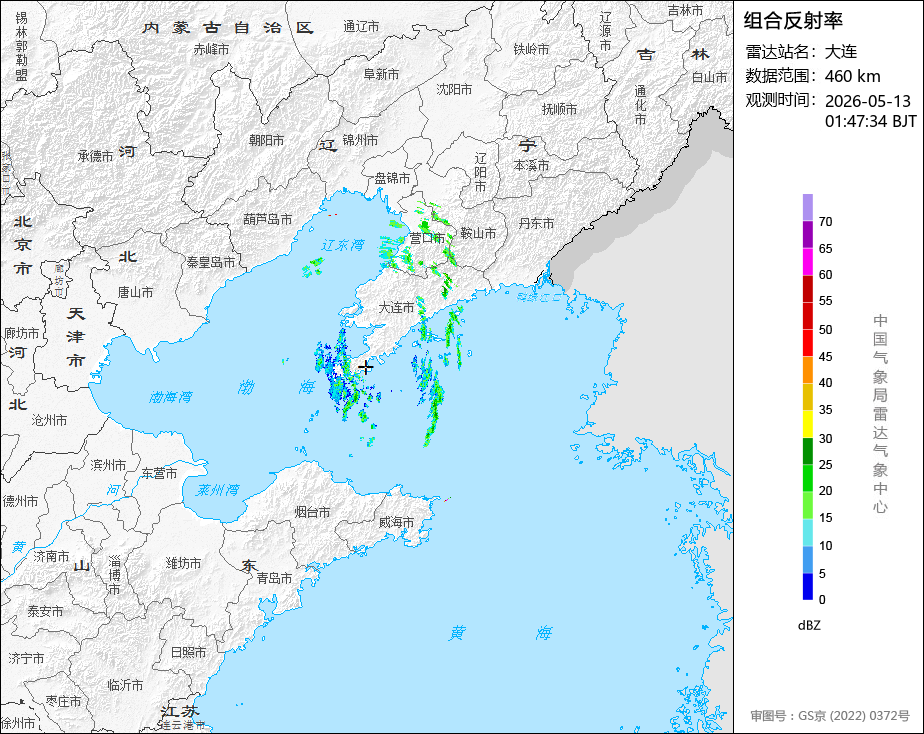
Task: Click the 铁岭市 city label
Action: [531, 49]
